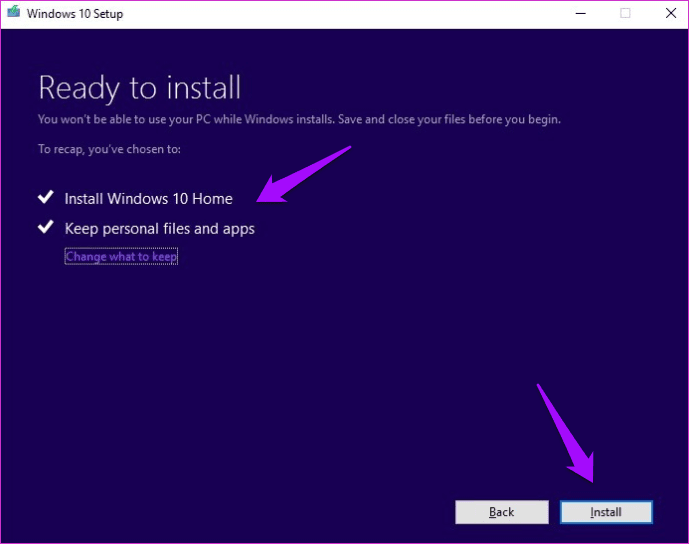Click the Install button

pos(606,512)
